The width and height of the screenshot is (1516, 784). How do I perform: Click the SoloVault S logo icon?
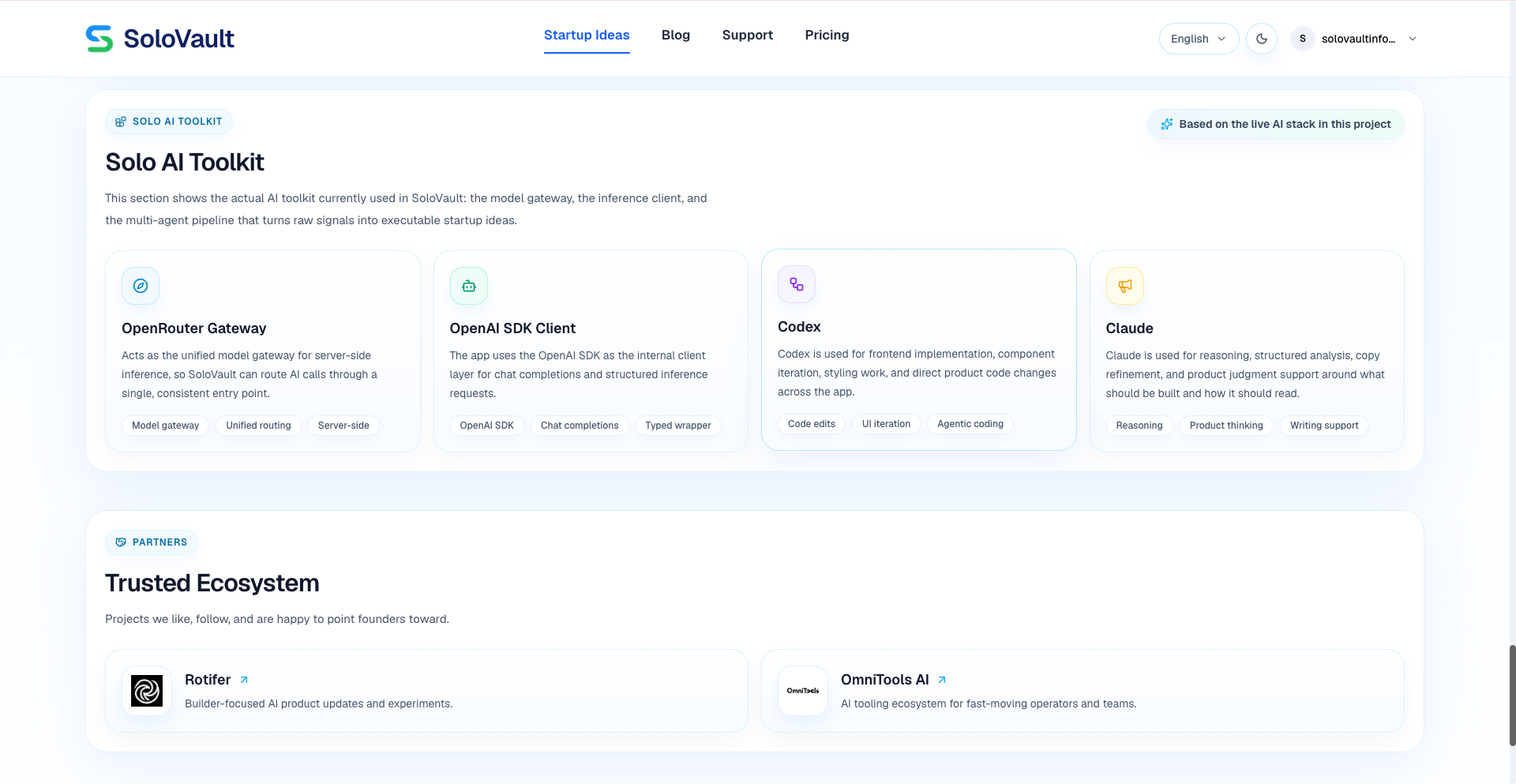coord(99,39)
